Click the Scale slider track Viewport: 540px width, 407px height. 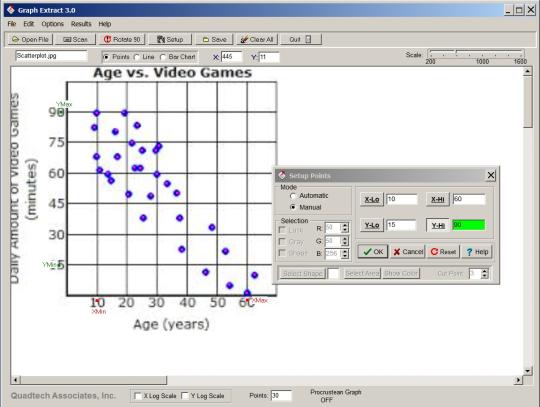pyautogui.click(x=476, y=54)
